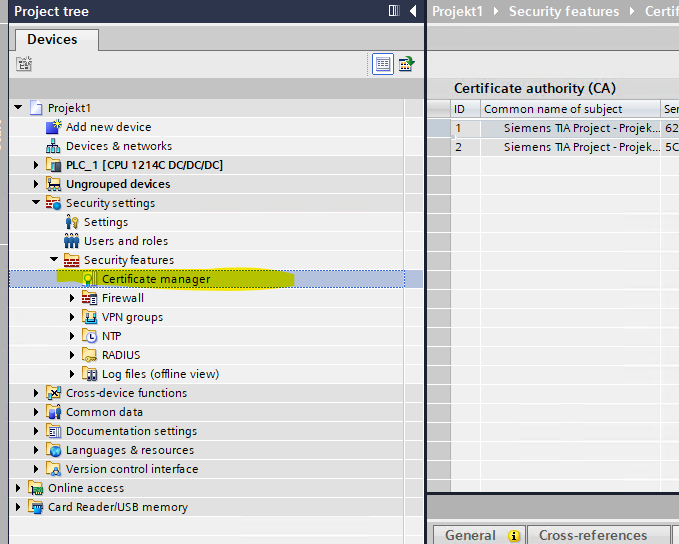Open the Cross-references tab
This screenshot has width=679, height=544.
coord(592,535)
